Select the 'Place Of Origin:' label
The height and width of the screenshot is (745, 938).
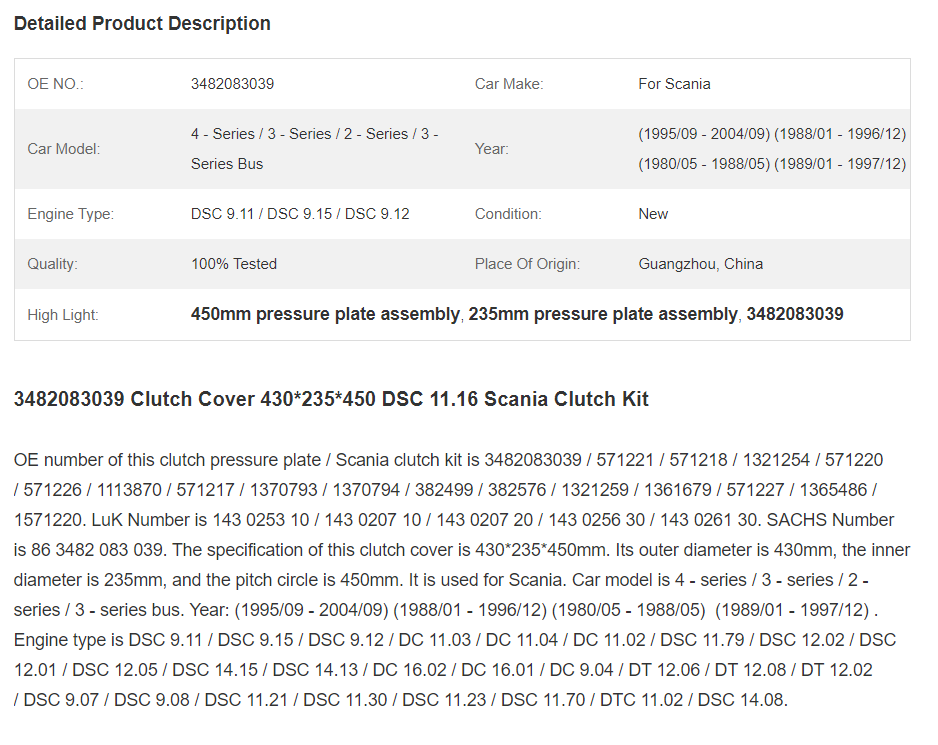coord(527,264)
